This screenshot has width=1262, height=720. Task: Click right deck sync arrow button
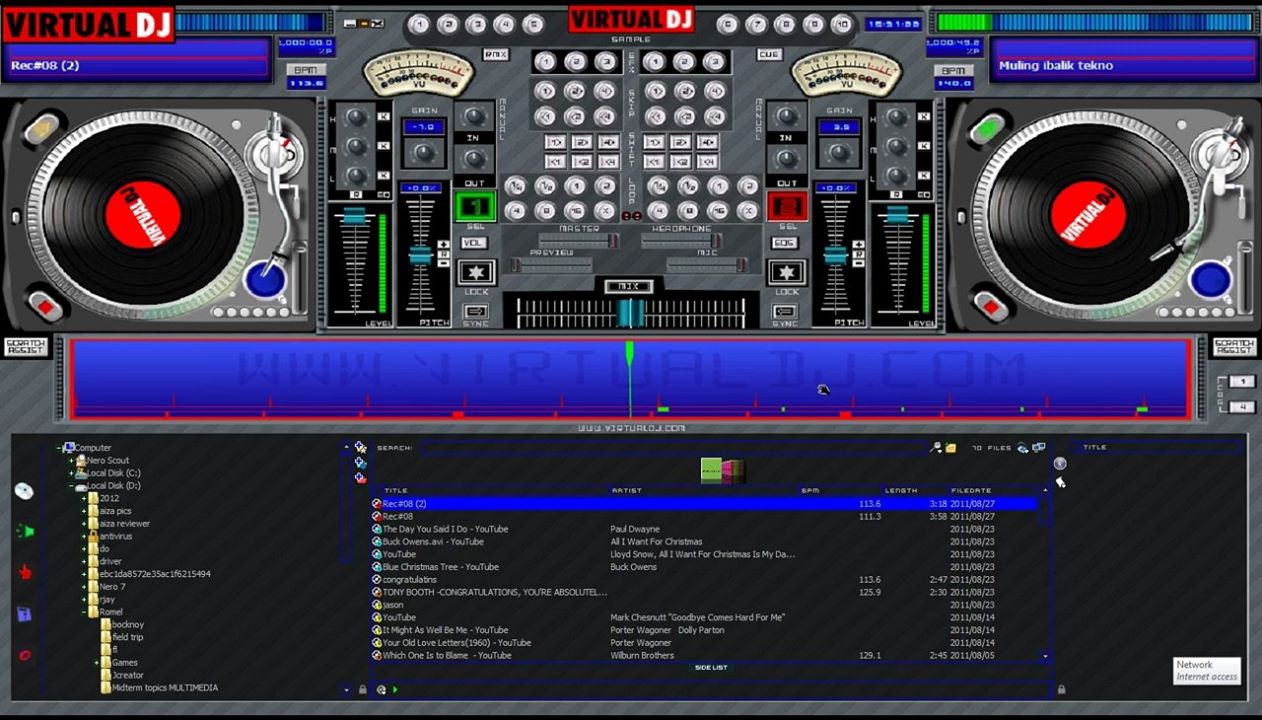coord(786,313)
